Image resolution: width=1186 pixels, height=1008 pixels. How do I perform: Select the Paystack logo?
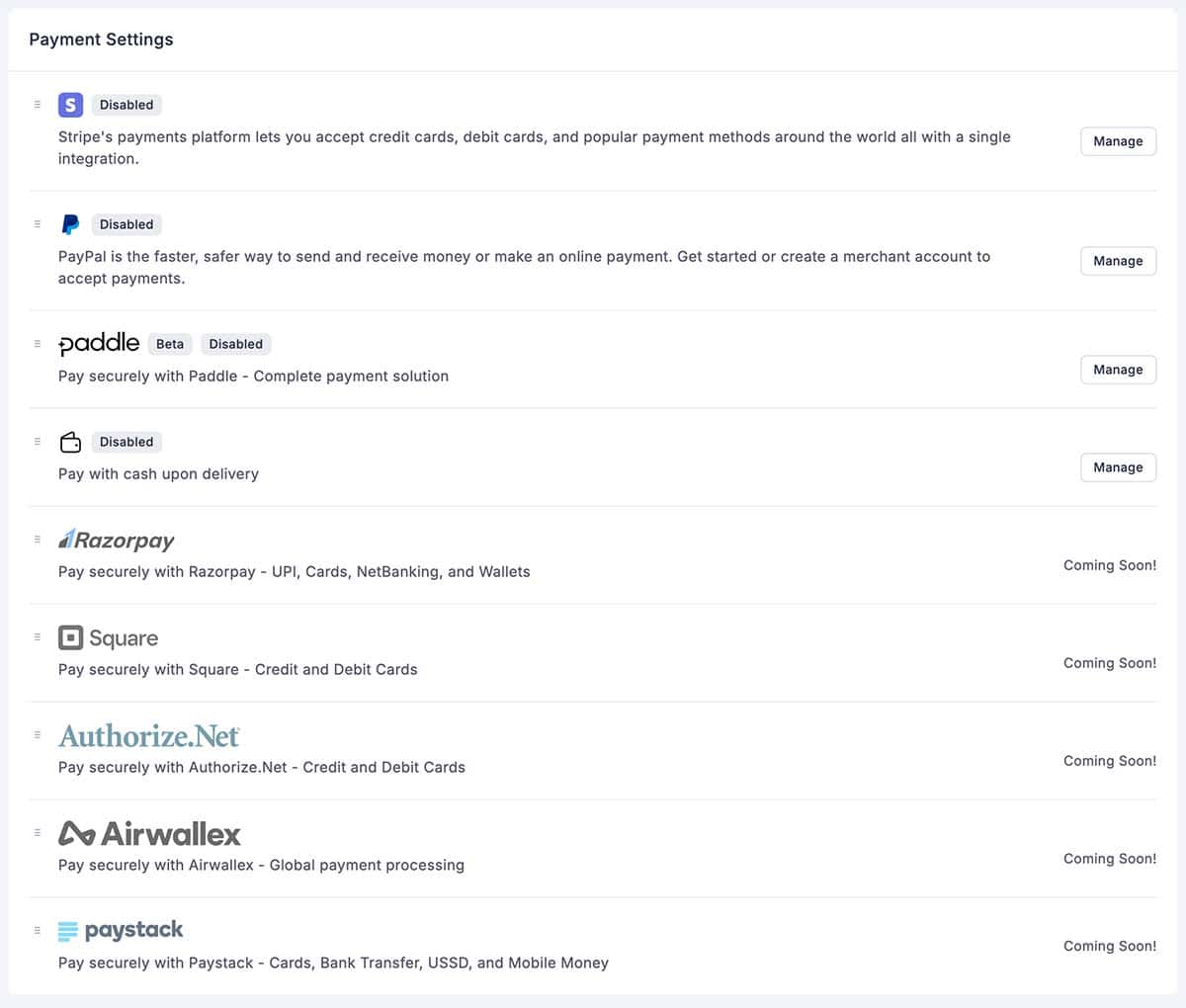click(121, 930)
